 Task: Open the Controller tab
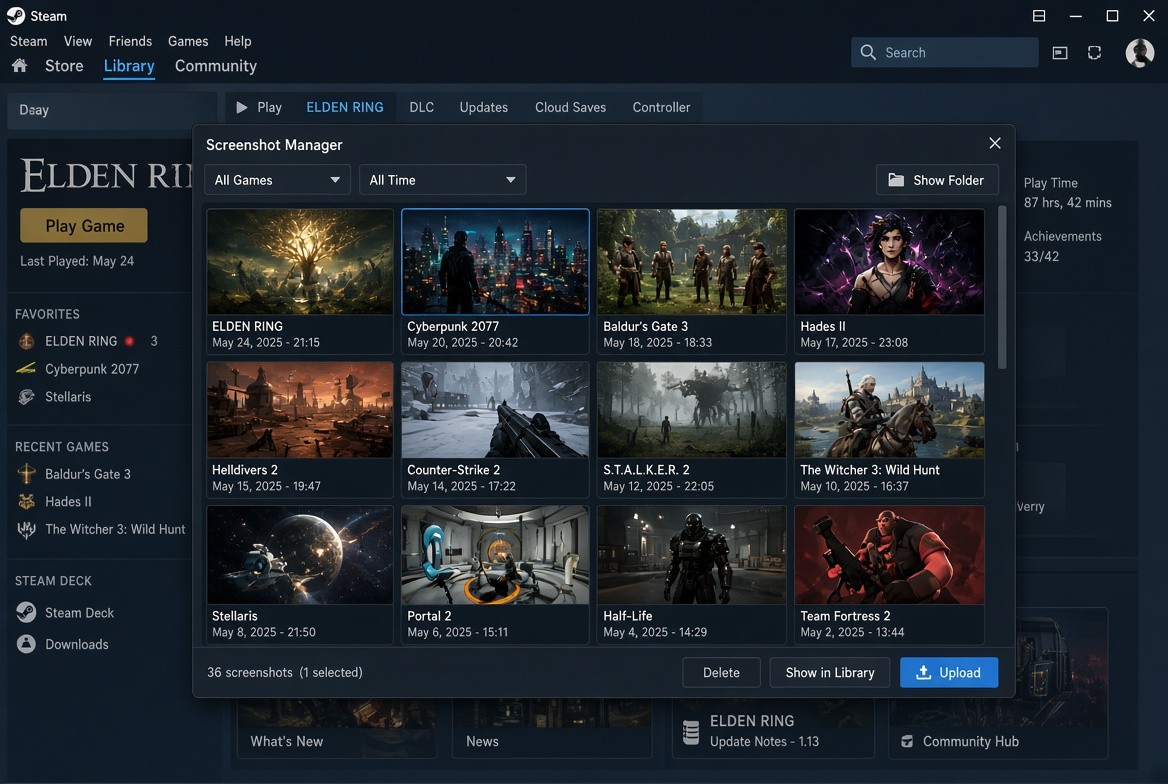(661, 107)
